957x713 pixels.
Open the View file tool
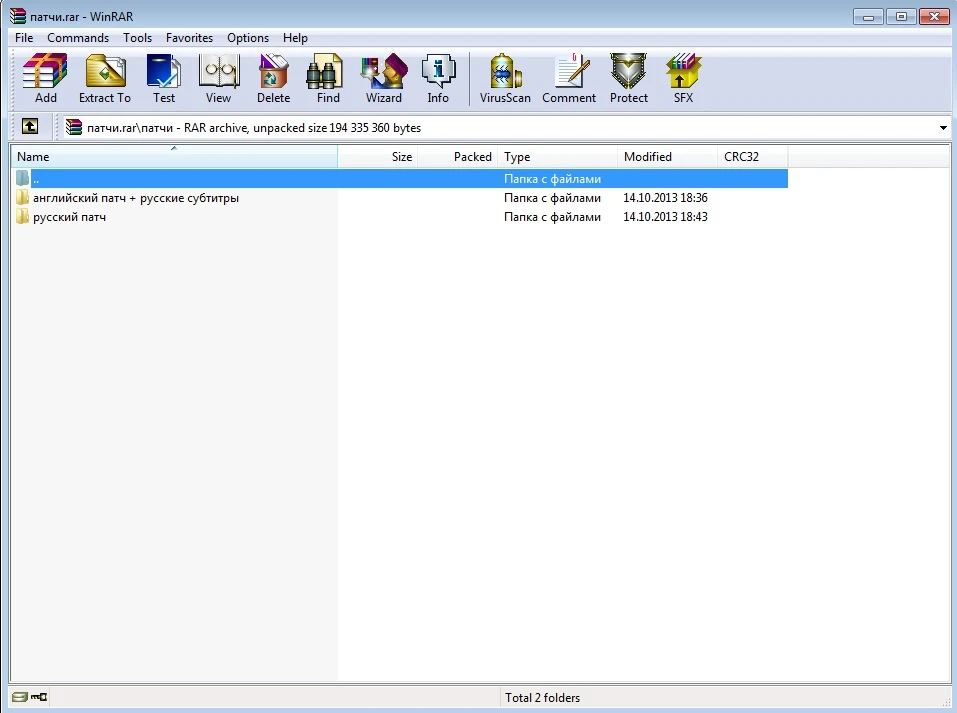coord(218,78)
